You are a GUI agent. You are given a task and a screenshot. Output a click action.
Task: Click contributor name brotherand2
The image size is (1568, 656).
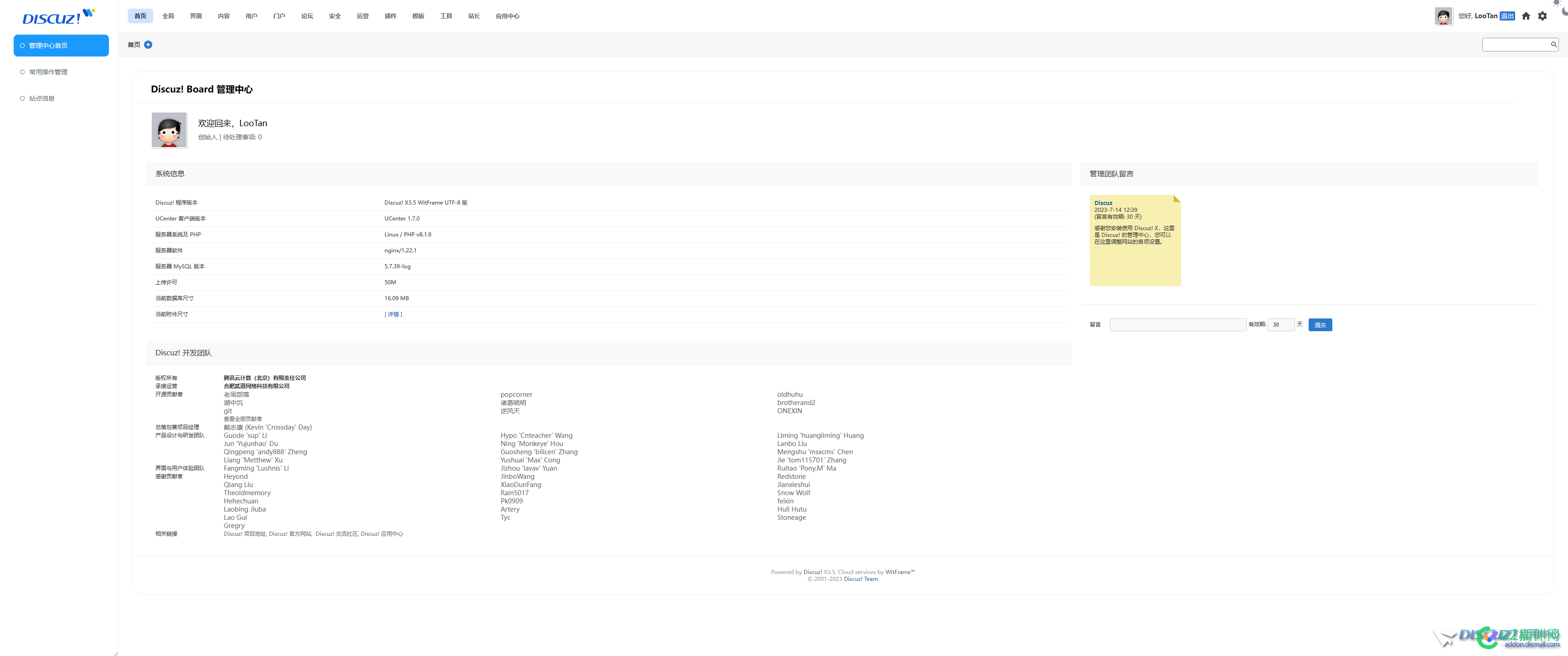tap(795, 402)
